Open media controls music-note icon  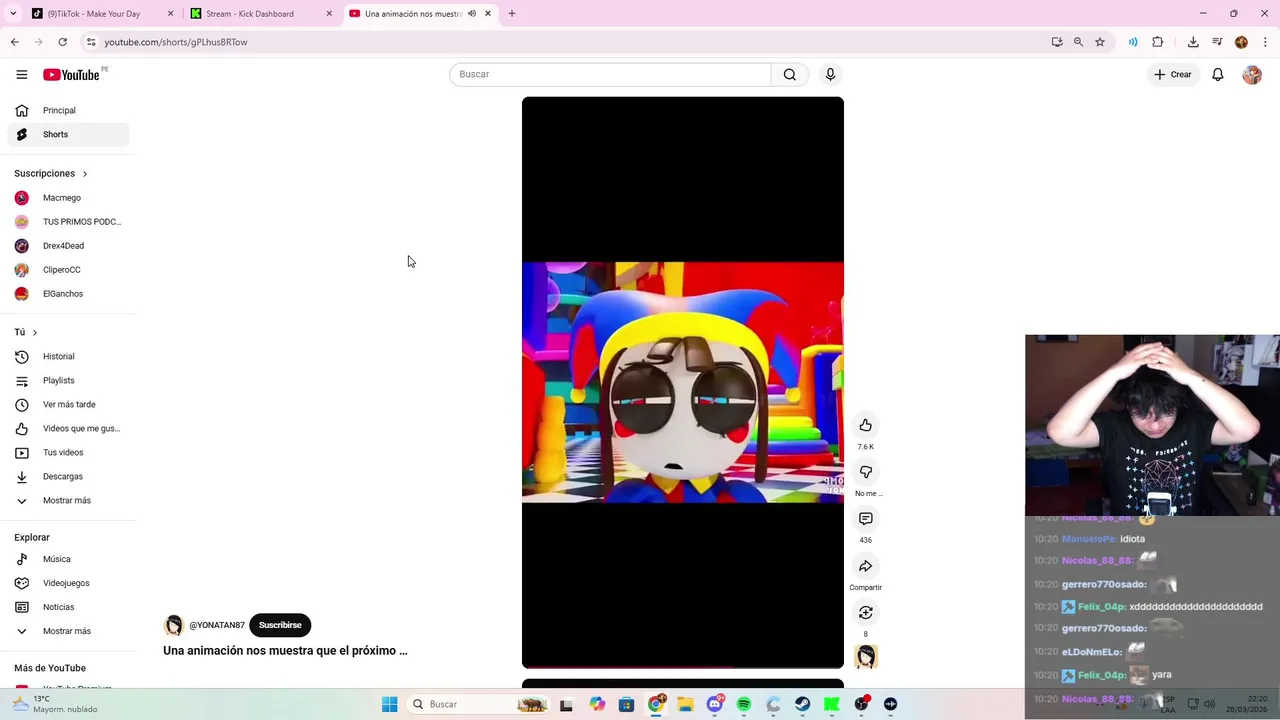pyautogui.click(x=1217, y=42)
